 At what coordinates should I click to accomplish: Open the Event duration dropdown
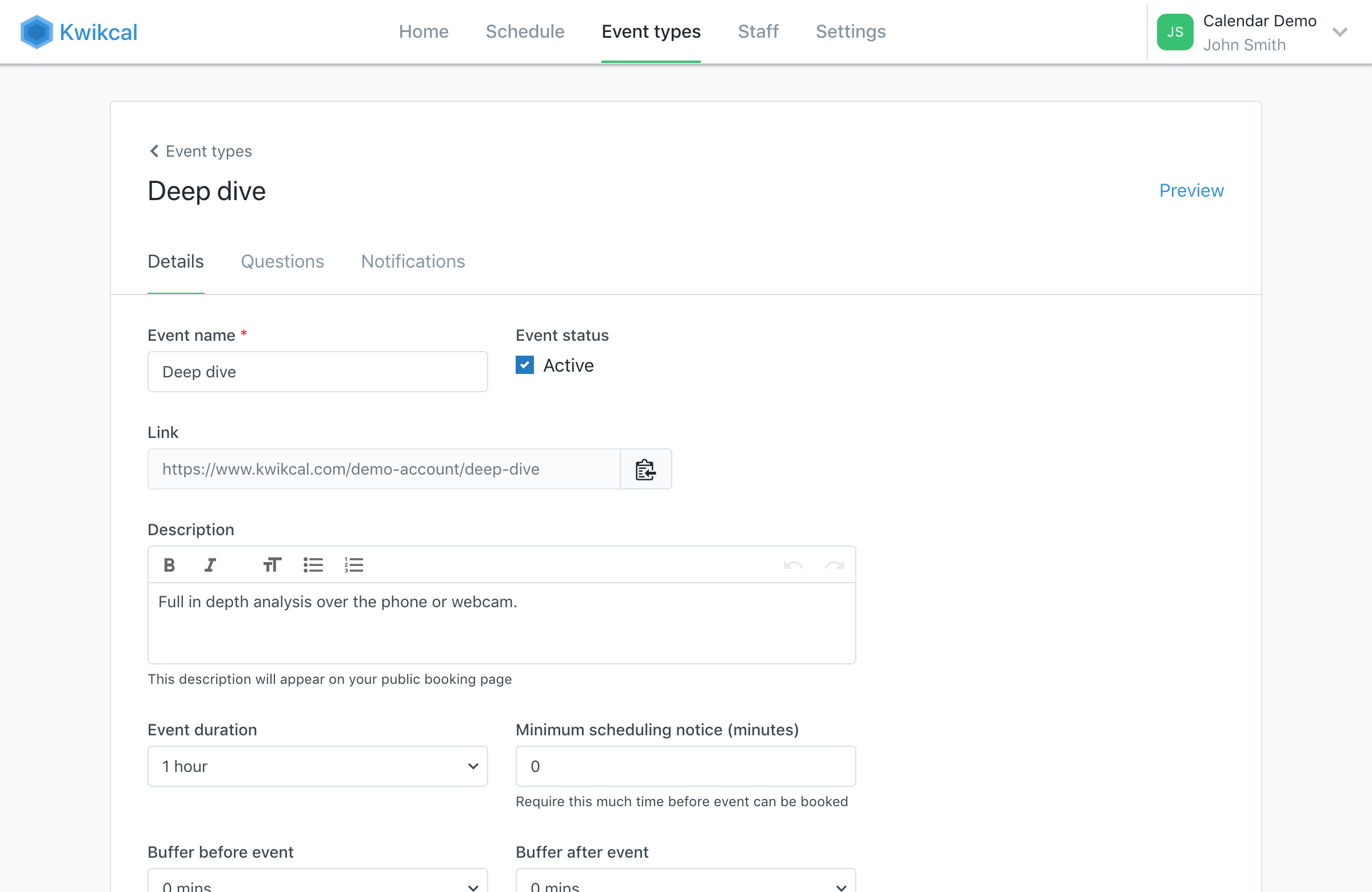pos(318,766)
